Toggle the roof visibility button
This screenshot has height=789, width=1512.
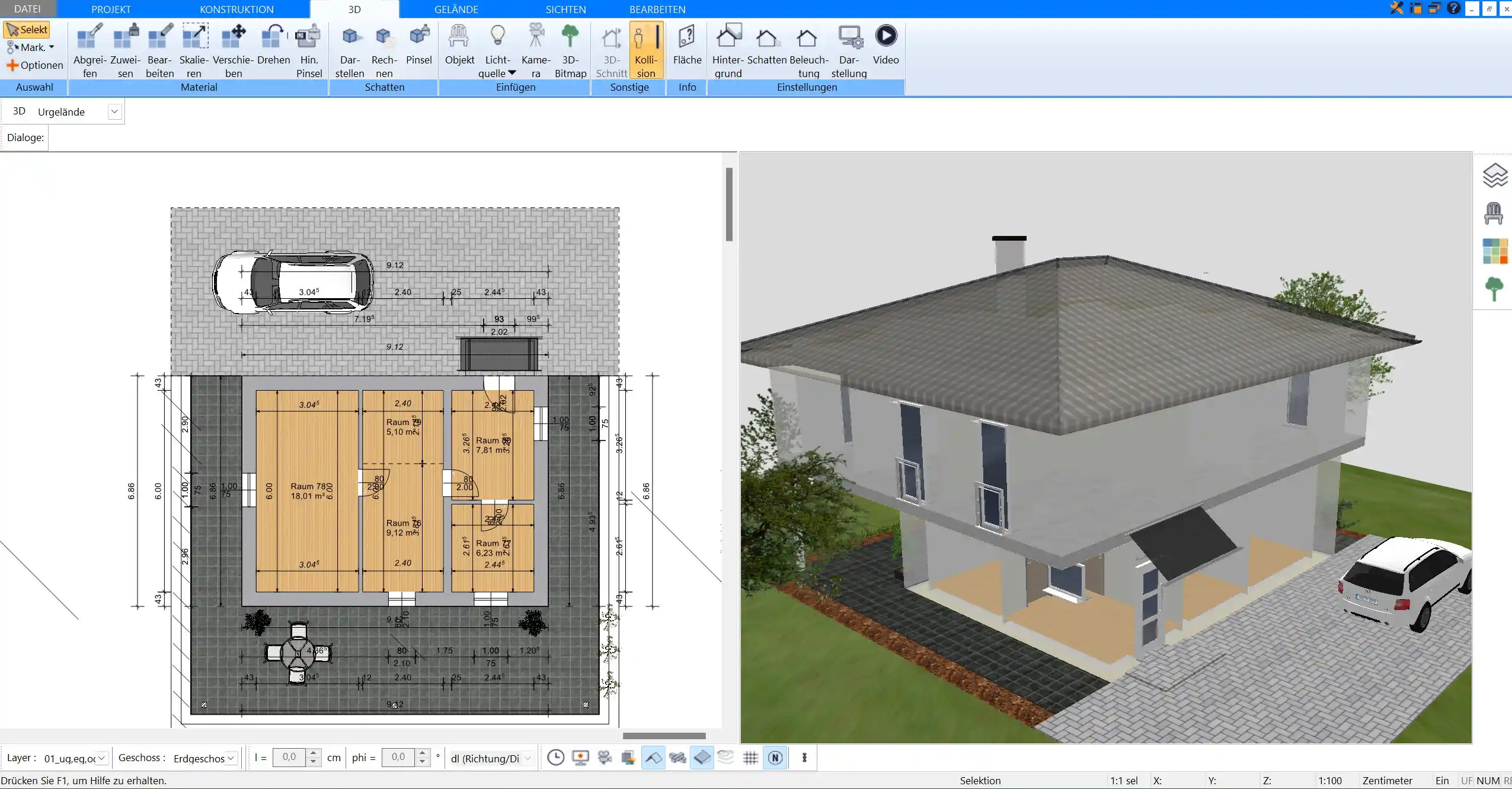point(653,758)
